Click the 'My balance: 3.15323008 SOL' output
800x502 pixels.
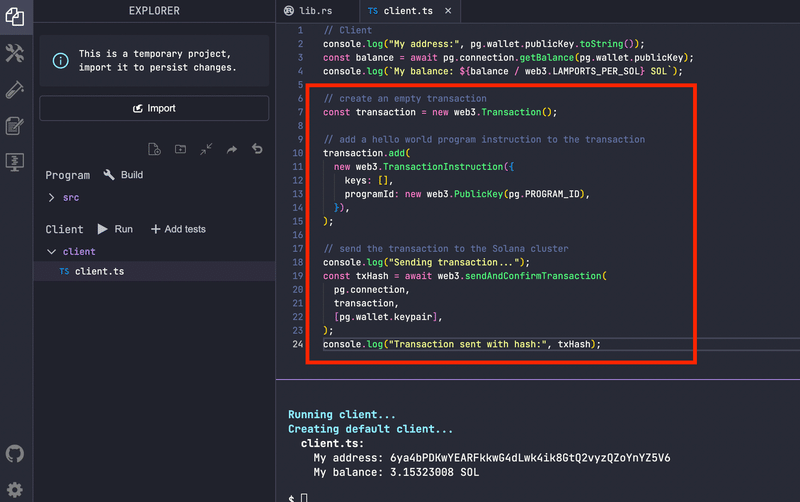tap(396, 472)
